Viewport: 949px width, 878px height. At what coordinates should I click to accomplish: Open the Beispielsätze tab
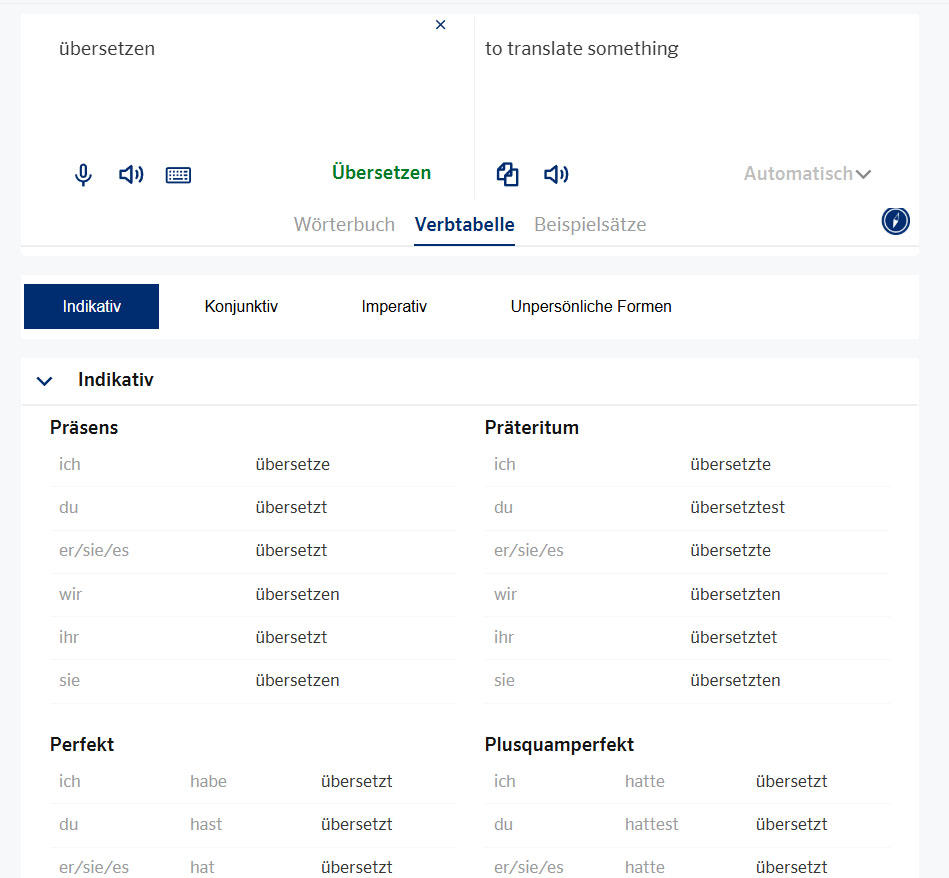590,225
